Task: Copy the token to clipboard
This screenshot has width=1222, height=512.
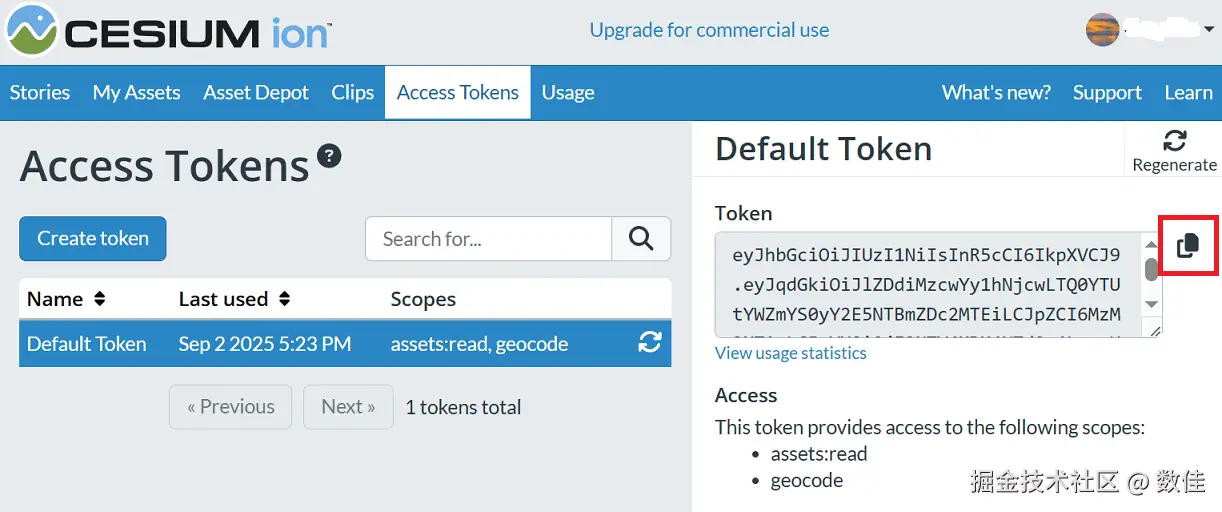Action: 1187,244
